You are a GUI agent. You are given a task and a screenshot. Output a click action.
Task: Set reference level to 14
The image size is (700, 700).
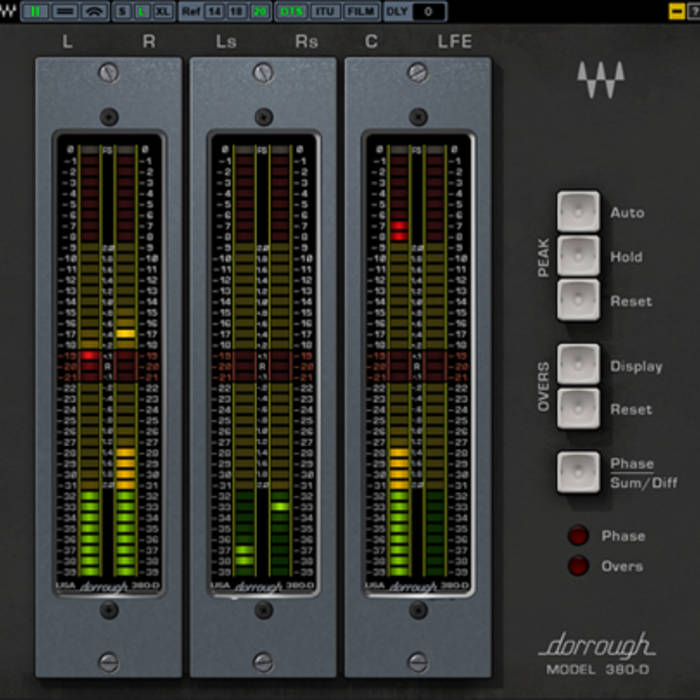tap(216, 11)
